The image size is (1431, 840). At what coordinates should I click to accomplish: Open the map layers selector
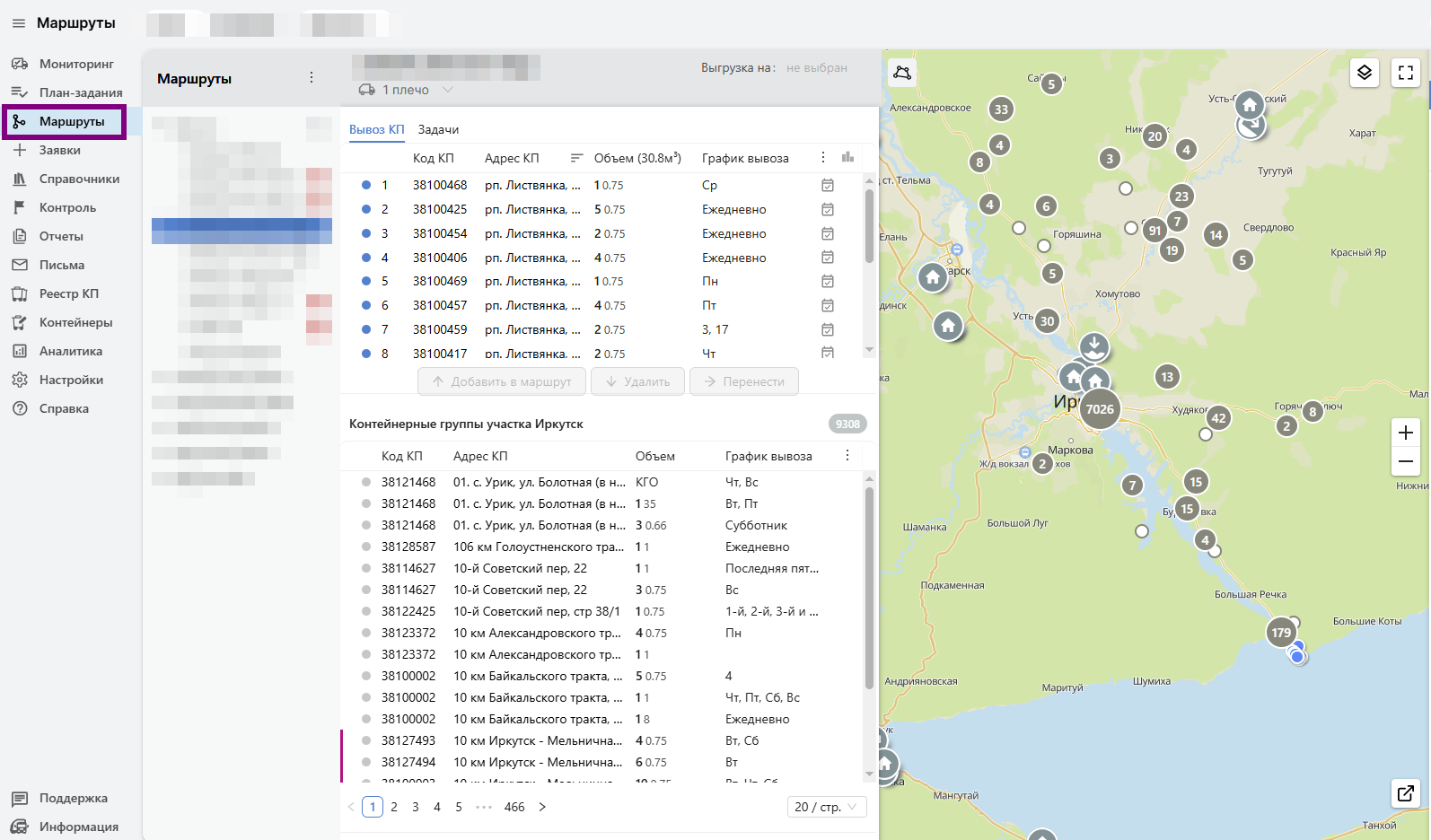pyautogui.click(x=1364, y=73)
